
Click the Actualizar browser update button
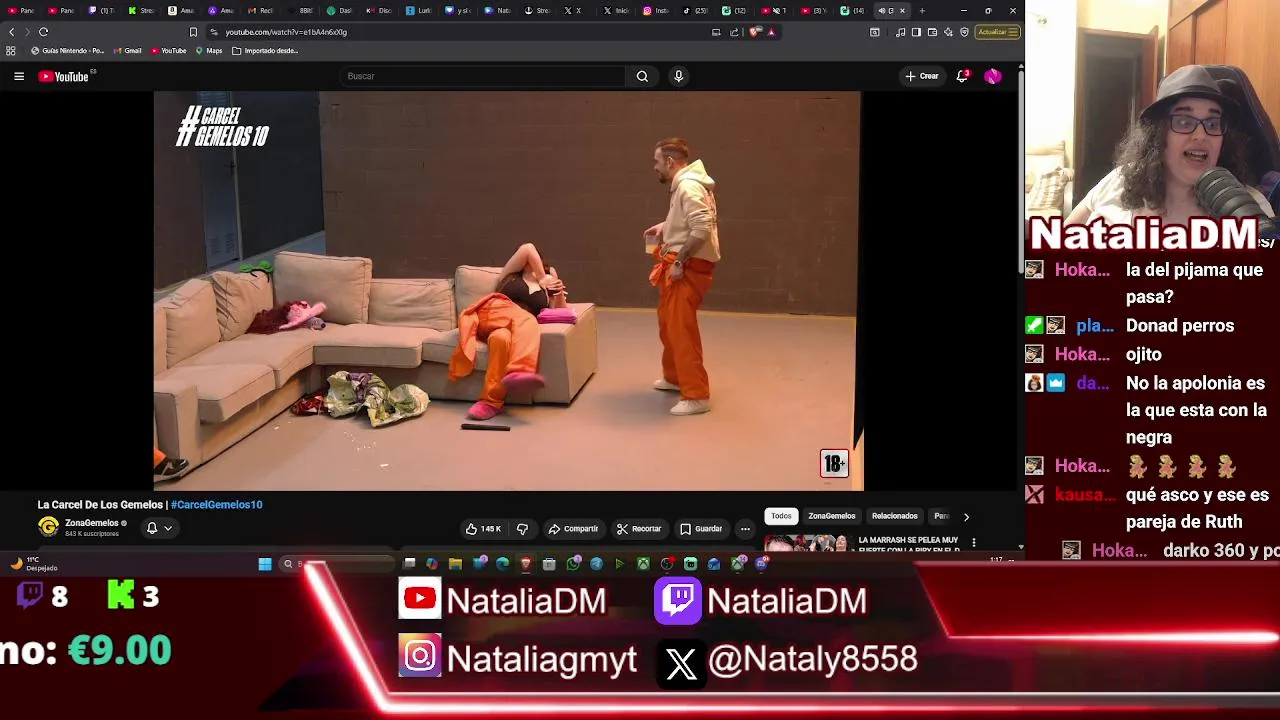click(x=998, y=32)
